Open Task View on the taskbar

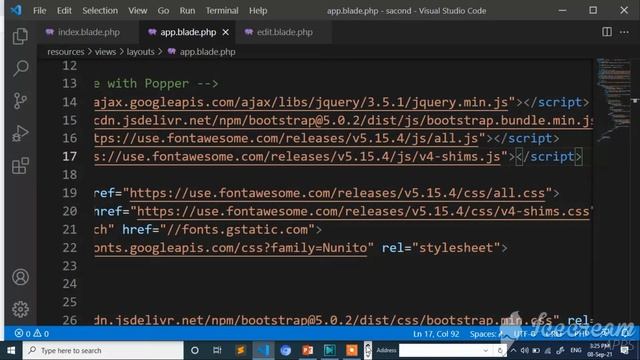coord(217,350)
